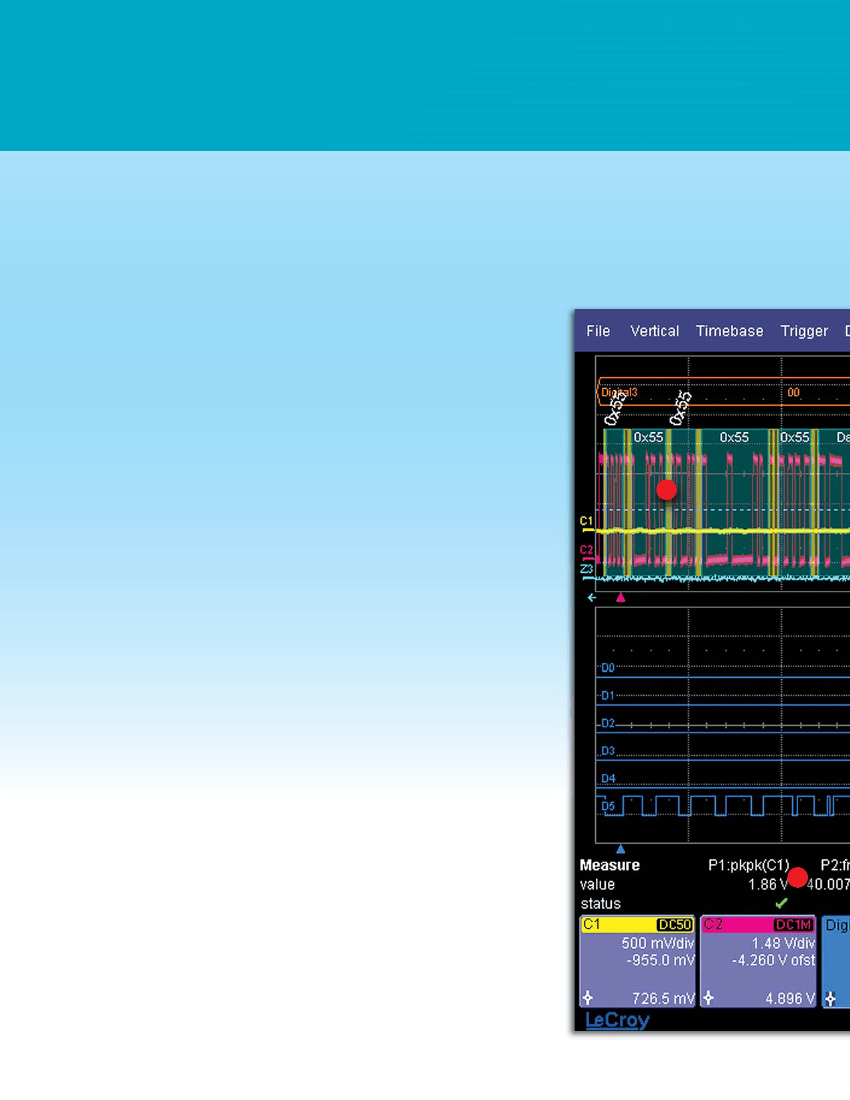Open the File menu
This screenshot has width=850, height=1100.
tap(598, 331)
